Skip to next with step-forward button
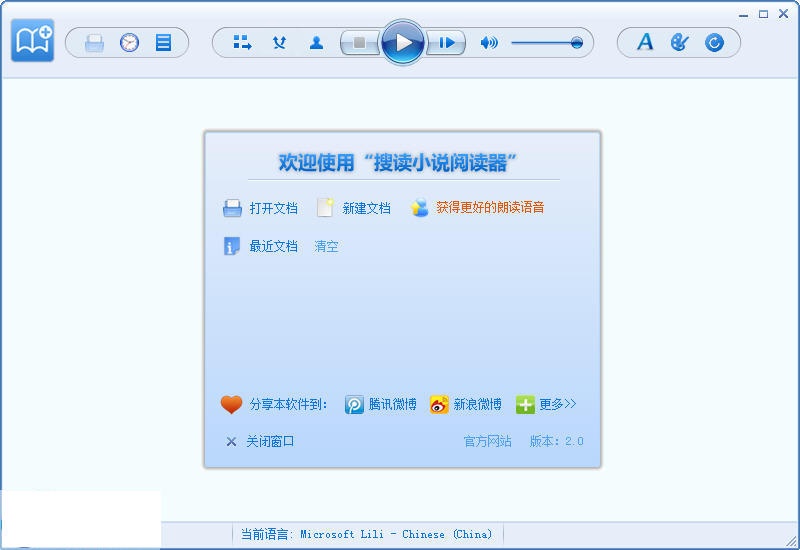This screenshot has width=800, height=550. click(446, 42)
